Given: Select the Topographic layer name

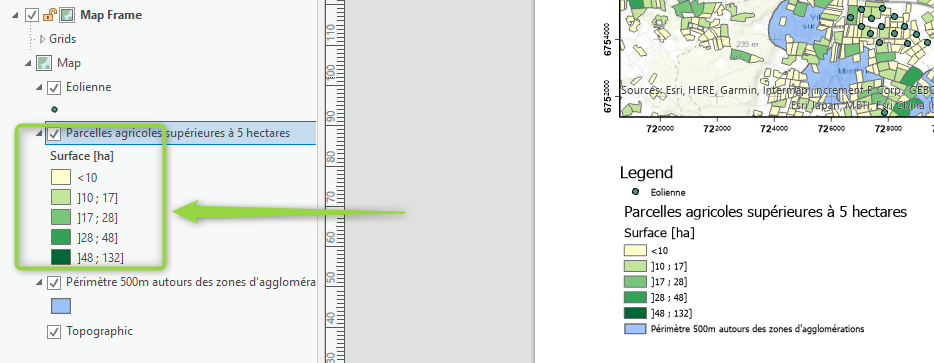Looking at the screenshot, I should pos(99,331).
